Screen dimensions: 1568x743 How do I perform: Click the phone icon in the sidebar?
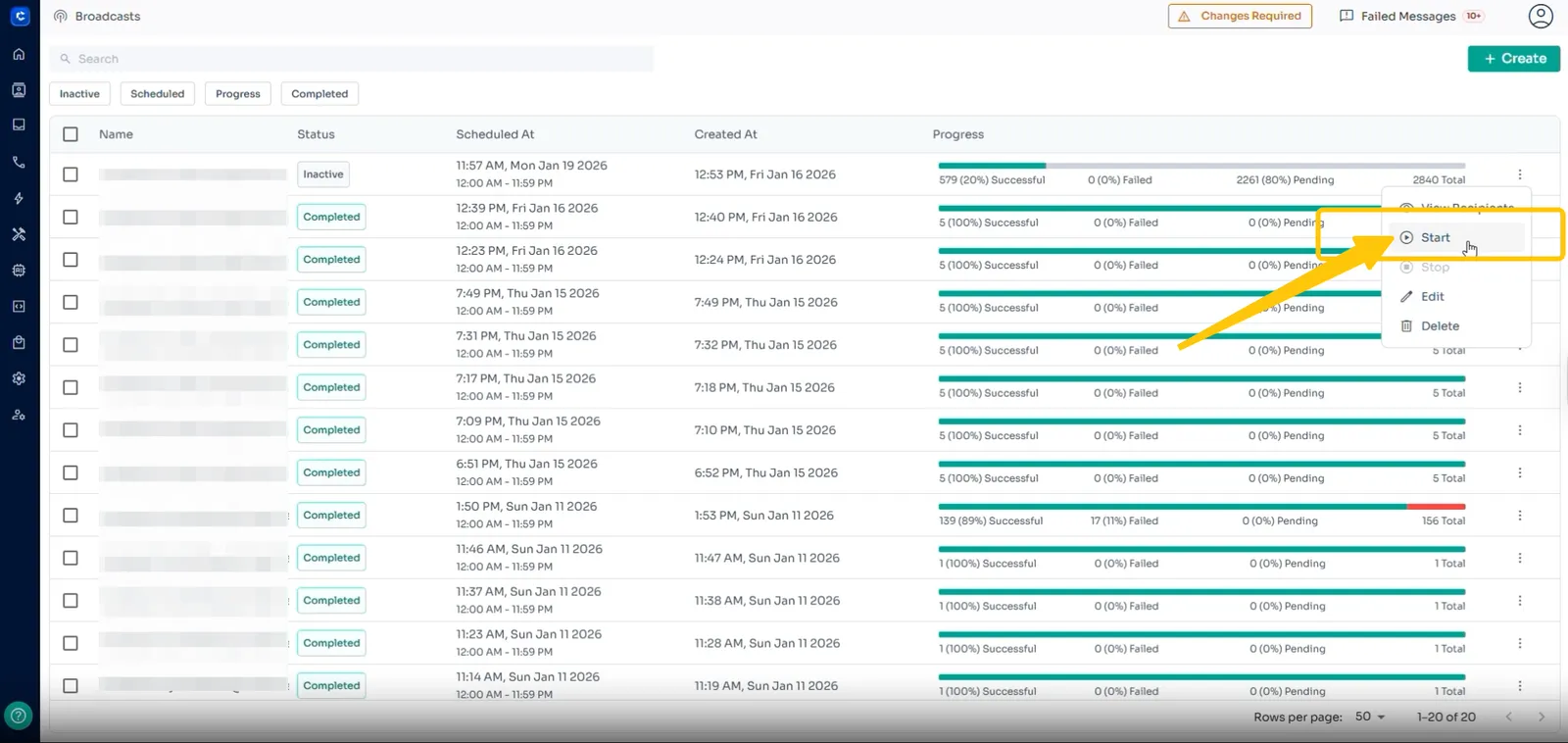[x=19, y=163]
